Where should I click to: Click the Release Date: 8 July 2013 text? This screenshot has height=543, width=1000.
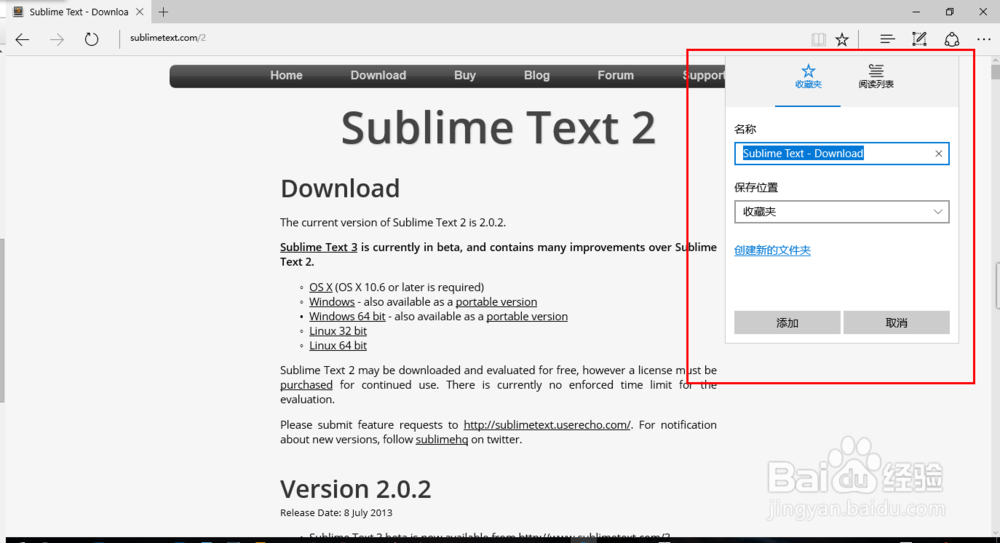tap(336, 513)
